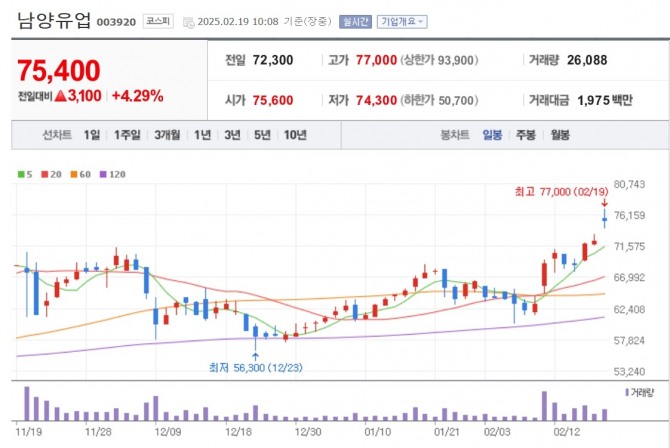The image size is (670, 448).
Task: Click the 거래량 volume legend marker
Action: tap(627, 392)
